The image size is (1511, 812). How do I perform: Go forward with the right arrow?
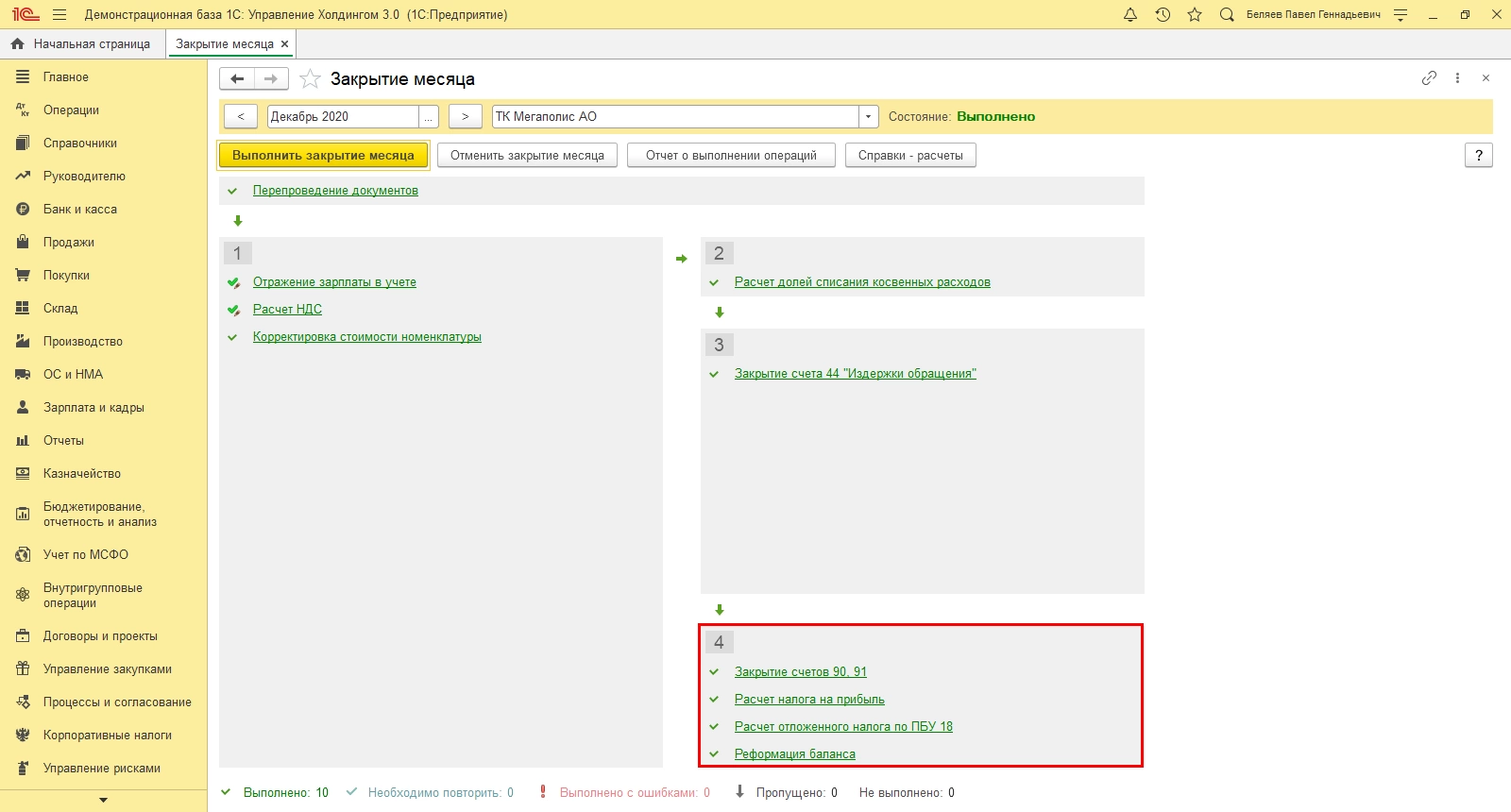click(270, 79)
